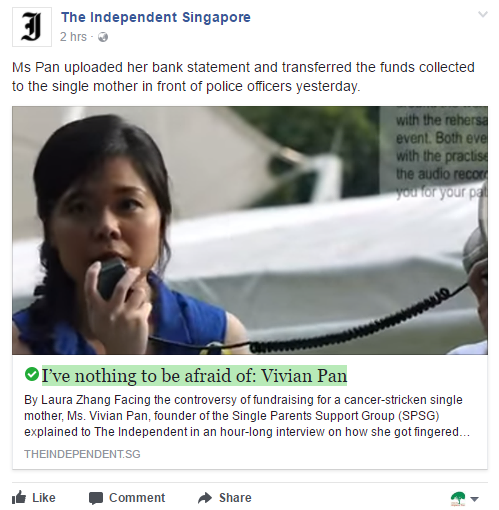
Task: Open headline I've nothing to be afraid of
Action: coord(194,376)
